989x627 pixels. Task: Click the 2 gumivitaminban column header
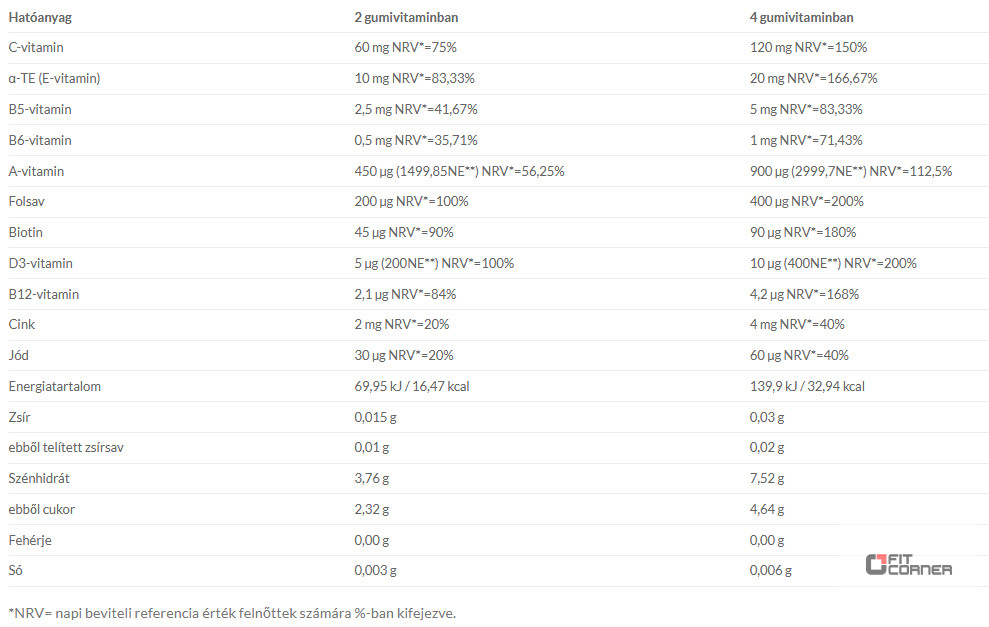[406, 17]
